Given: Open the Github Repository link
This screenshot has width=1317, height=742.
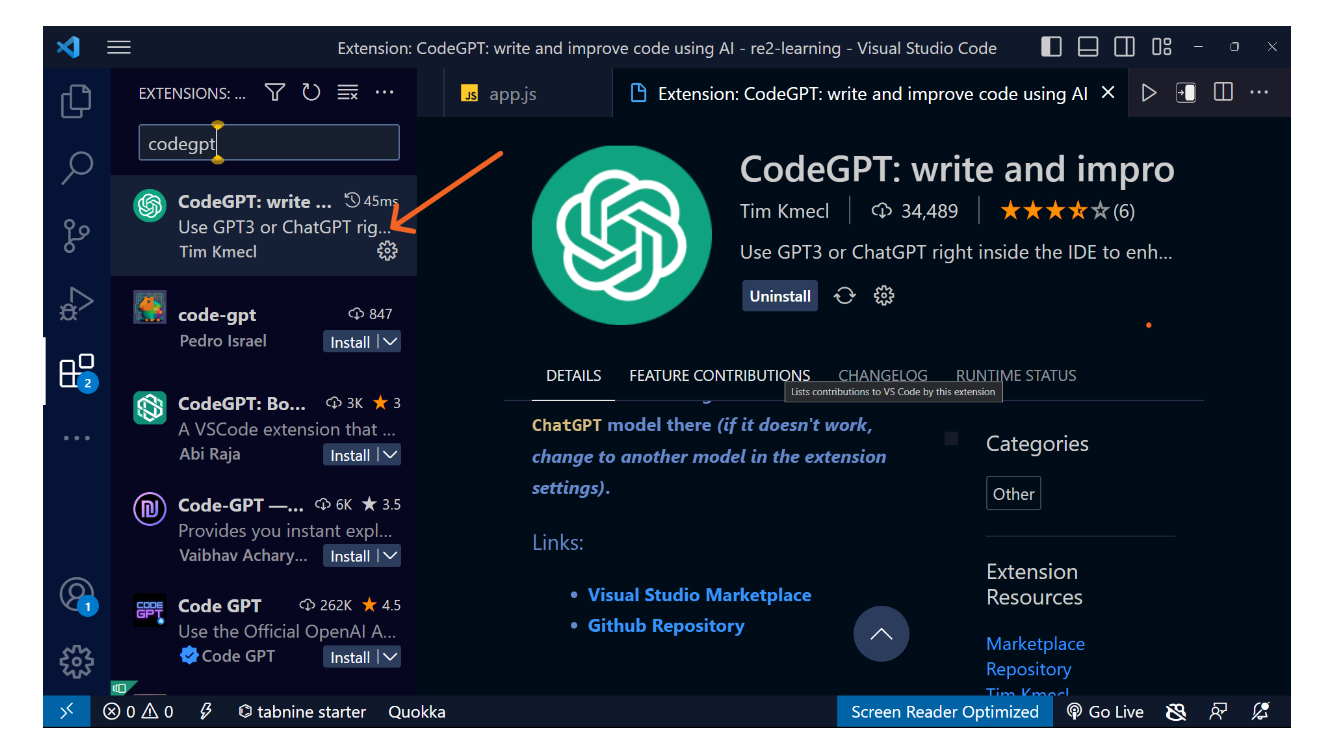Looking at the screenshot, I should tap(666, 626).
